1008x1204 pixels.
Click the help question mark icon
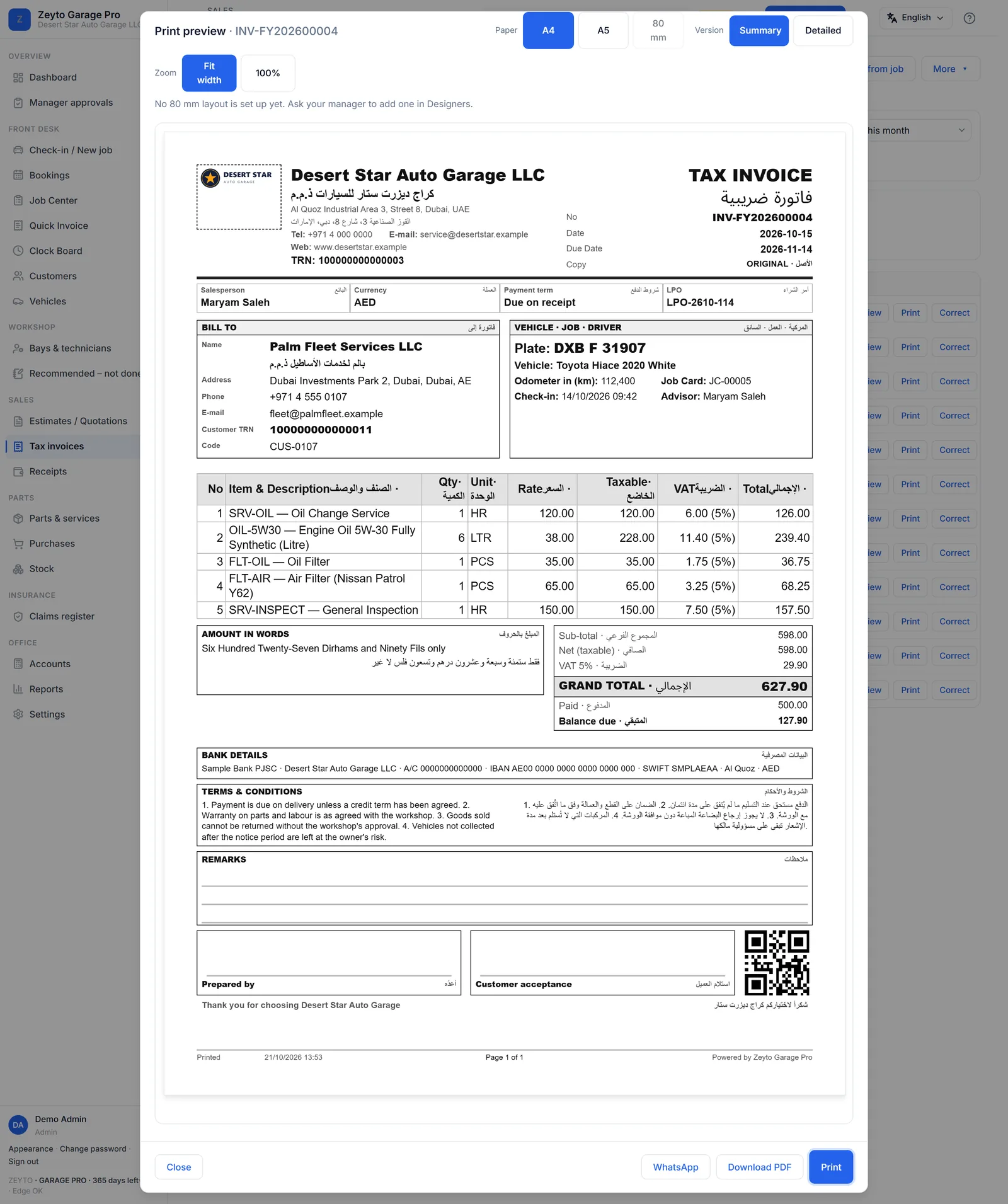970,18
